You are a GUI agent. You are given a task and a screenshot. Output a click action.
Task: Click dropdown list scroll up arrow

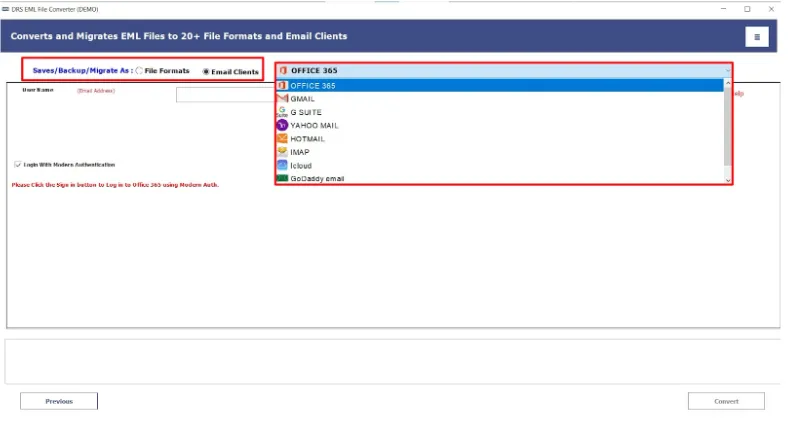coord(728,83)
